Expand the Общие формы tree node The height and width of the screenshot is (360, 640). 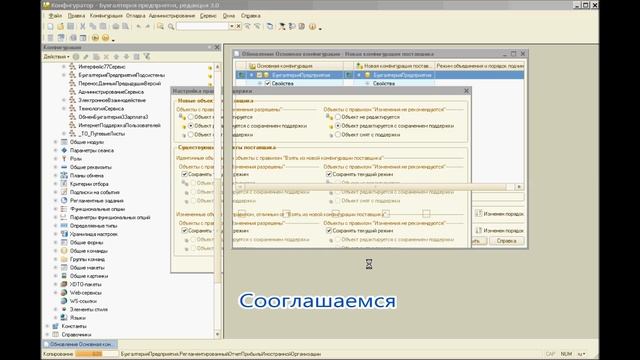pyautogui.click(x=56, y=242)
